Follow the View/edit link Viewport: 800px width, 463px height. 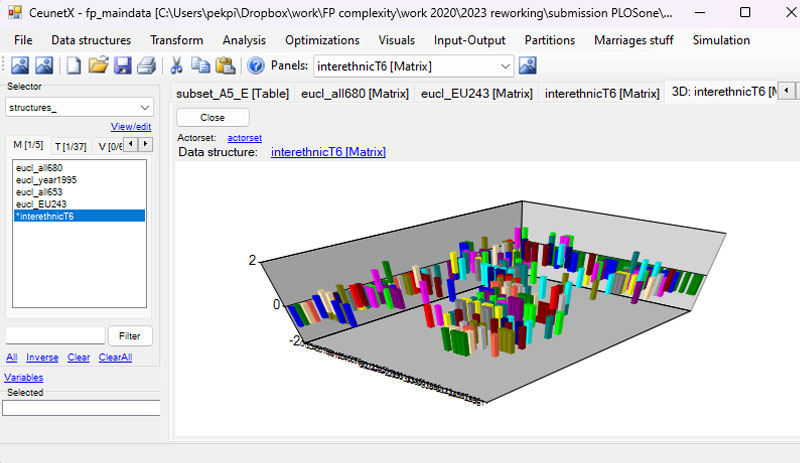pyautogui.click(x=131, y=127)
